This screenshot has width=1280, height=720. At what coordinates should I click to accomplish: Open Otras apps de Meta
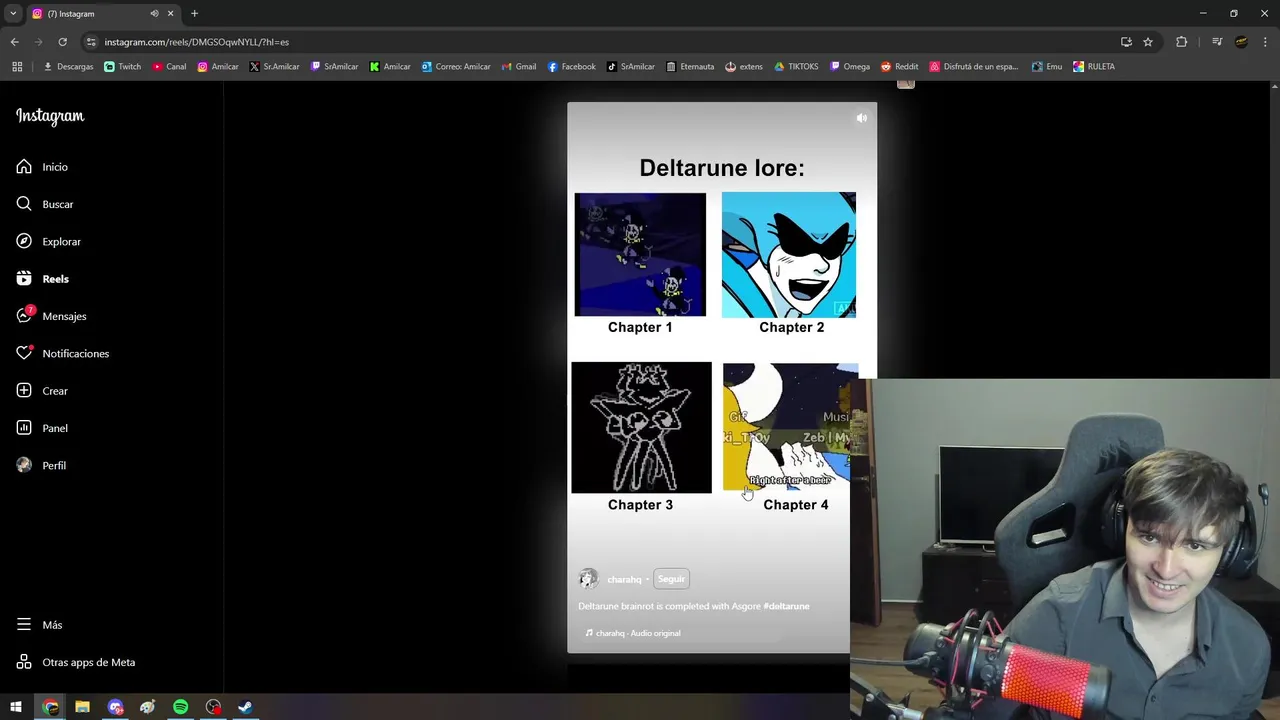(75, 662)
